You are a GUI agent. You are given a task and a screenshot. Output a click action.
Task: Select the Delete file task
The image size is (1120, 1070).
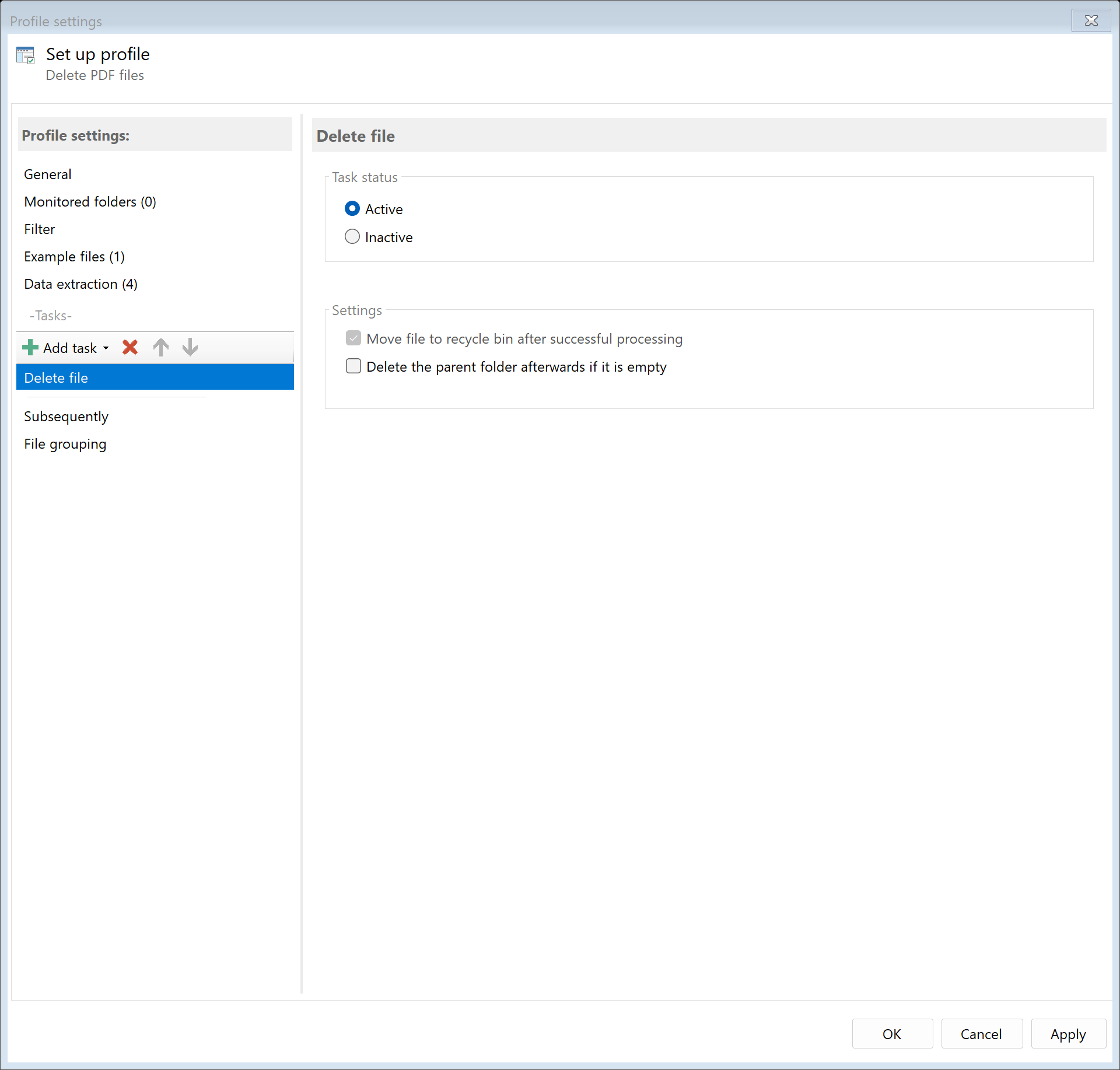point(56,377)
